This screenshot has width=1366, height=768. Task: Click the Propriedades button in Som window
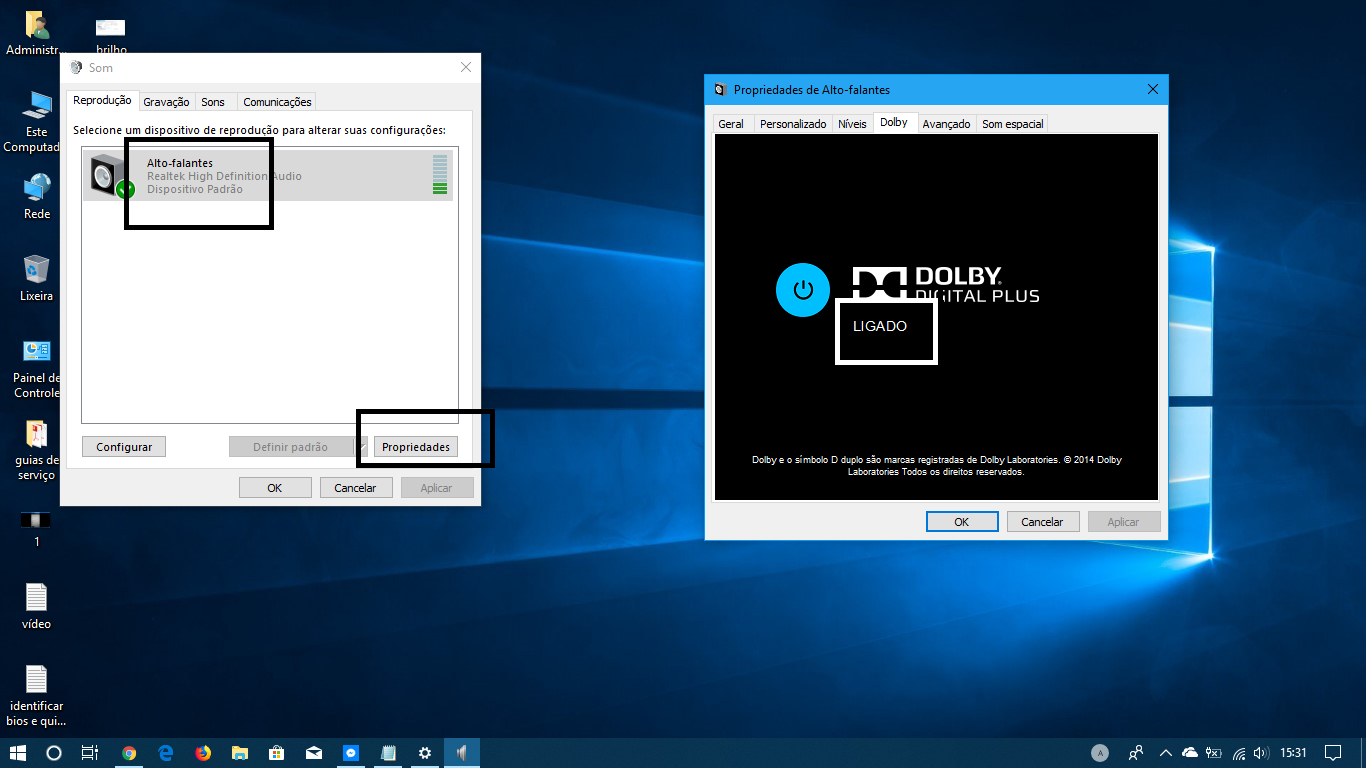[x=416, y=447]
